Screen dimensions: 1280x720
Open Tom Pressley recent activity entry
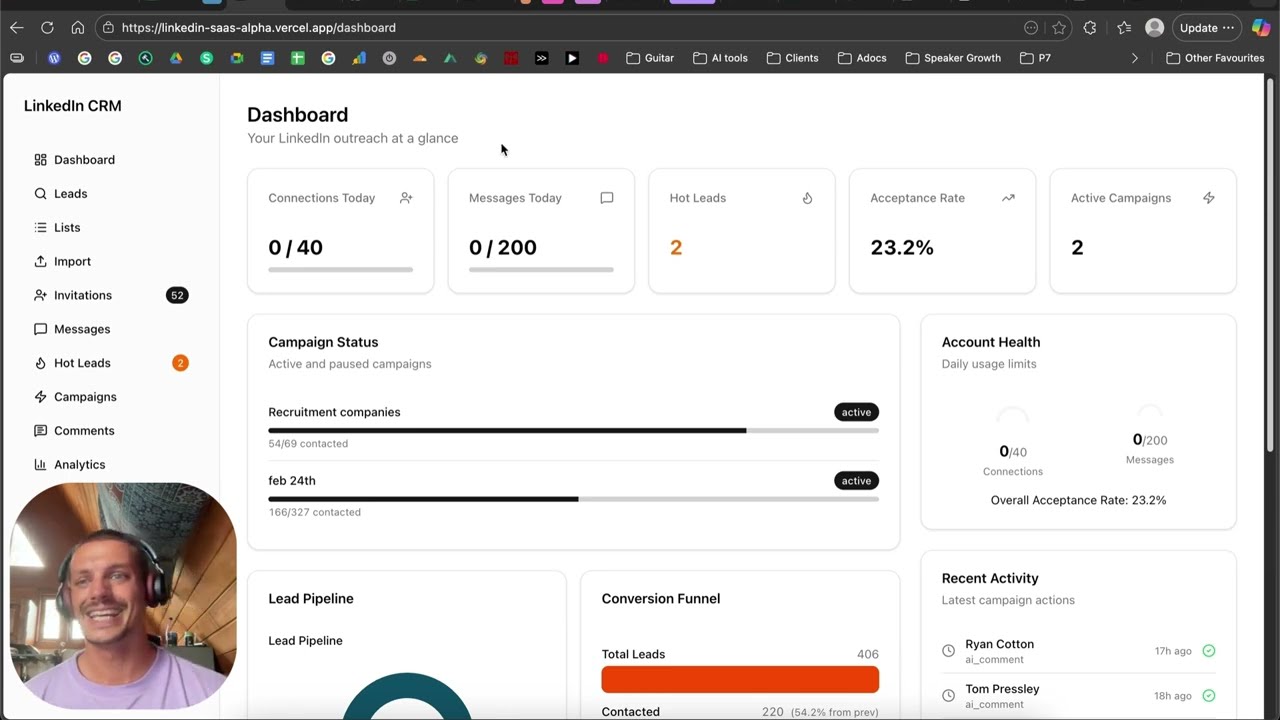[1078, 695]
